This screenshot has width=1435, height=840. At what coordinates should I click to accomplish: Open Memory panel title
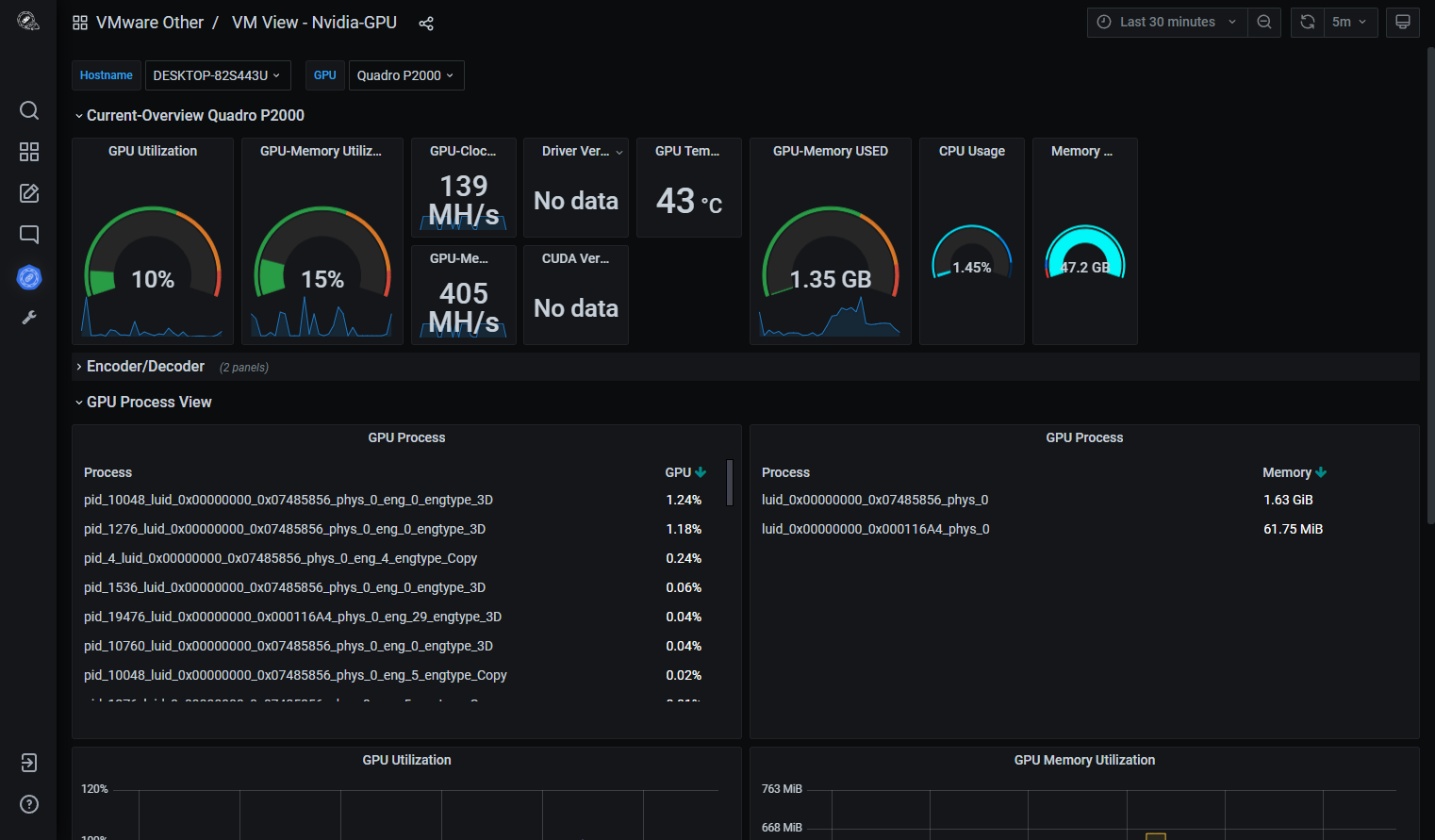pos(1081,151)
